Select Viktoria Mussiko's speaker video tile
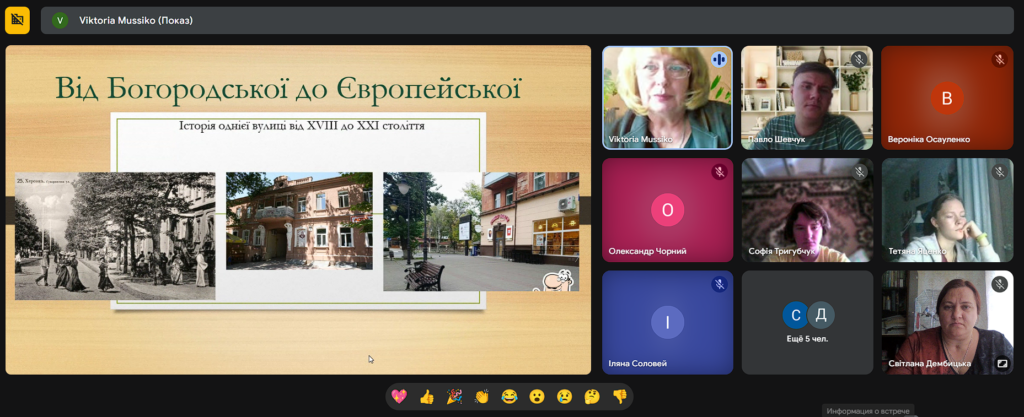This screenshot has height=417, width=1024. pyautogui.click(x=667, y=97)
